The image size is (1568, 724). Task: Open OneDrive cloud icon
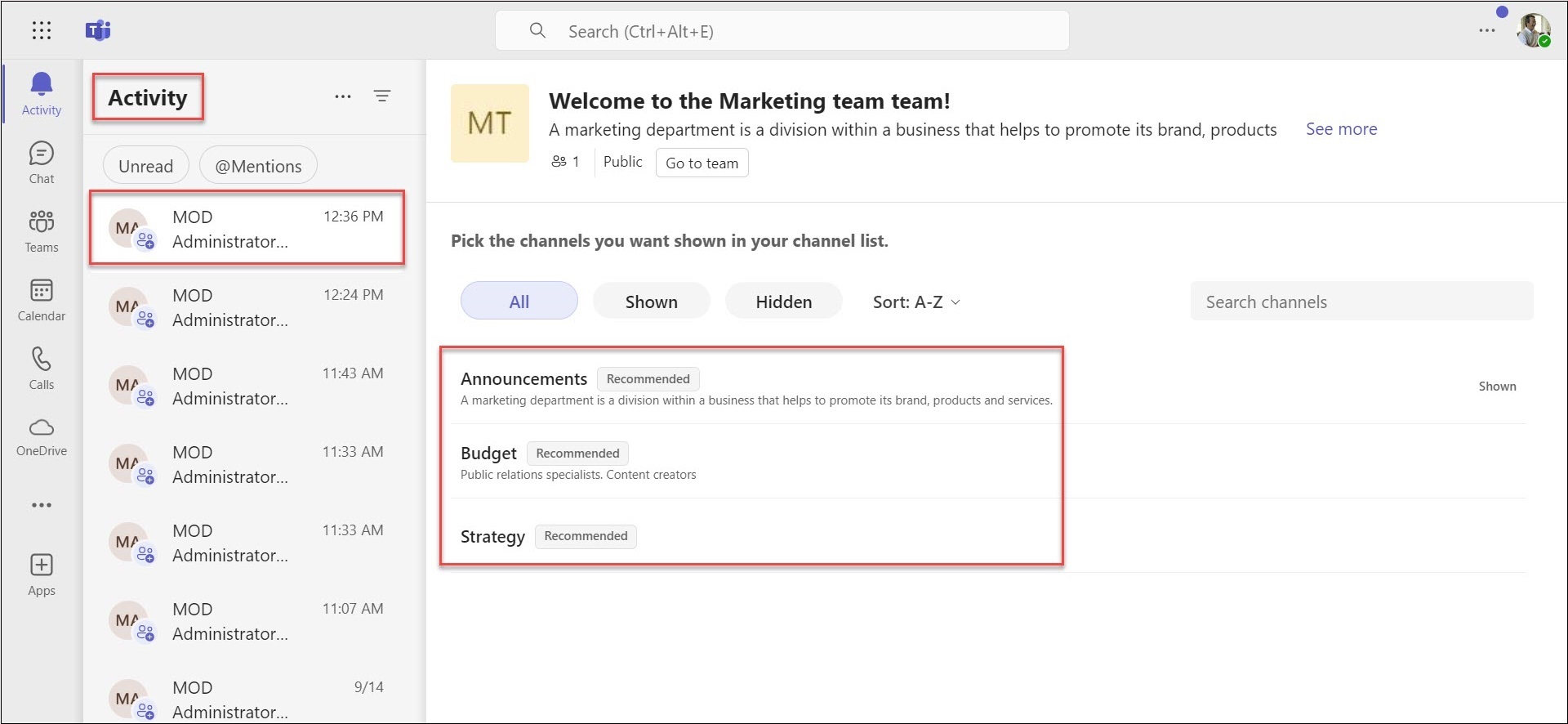42,428
